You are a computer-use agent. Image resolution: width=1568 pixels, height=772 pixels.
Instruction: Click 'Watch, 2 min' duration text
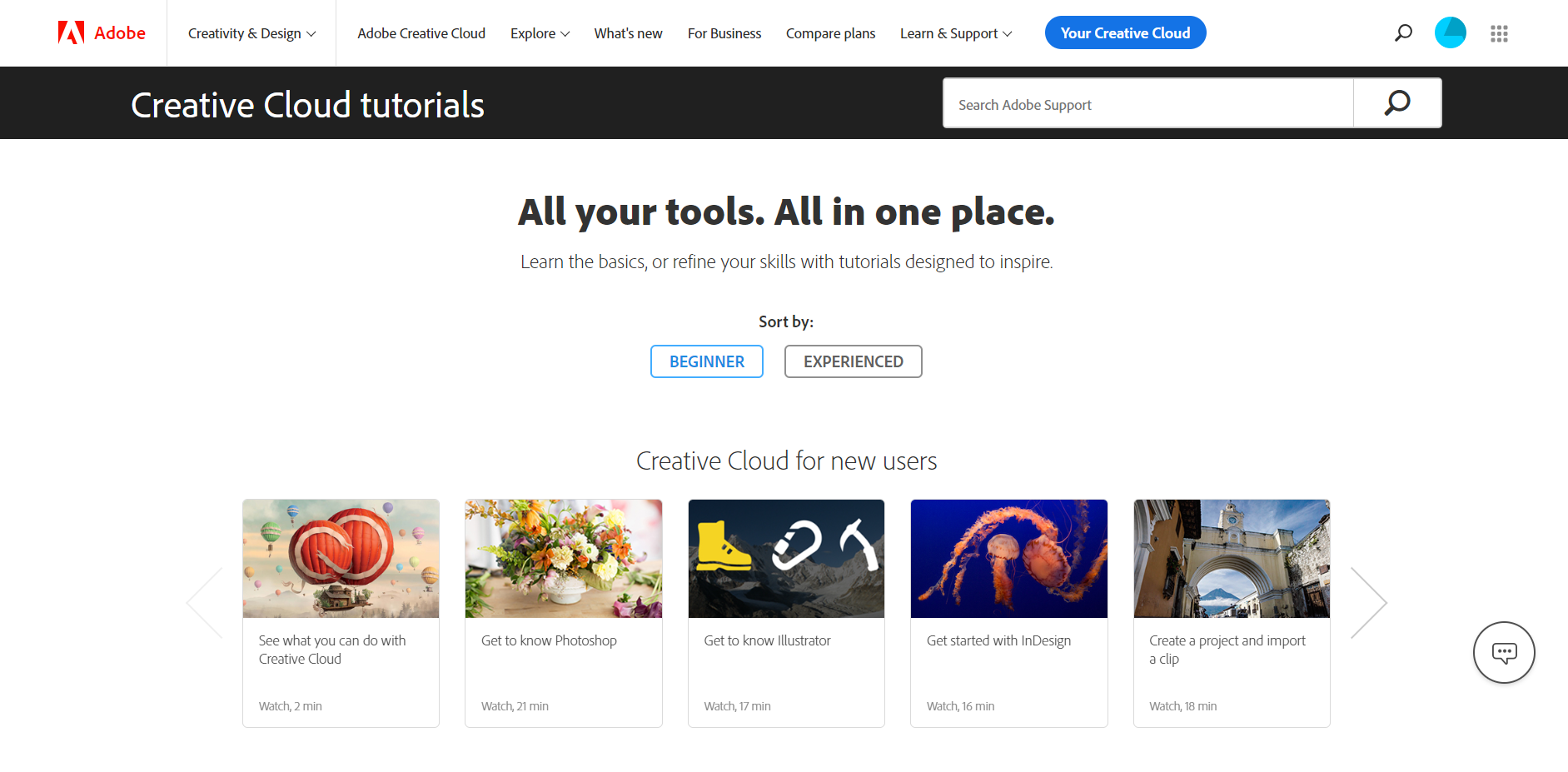click(x=290, y=706)
